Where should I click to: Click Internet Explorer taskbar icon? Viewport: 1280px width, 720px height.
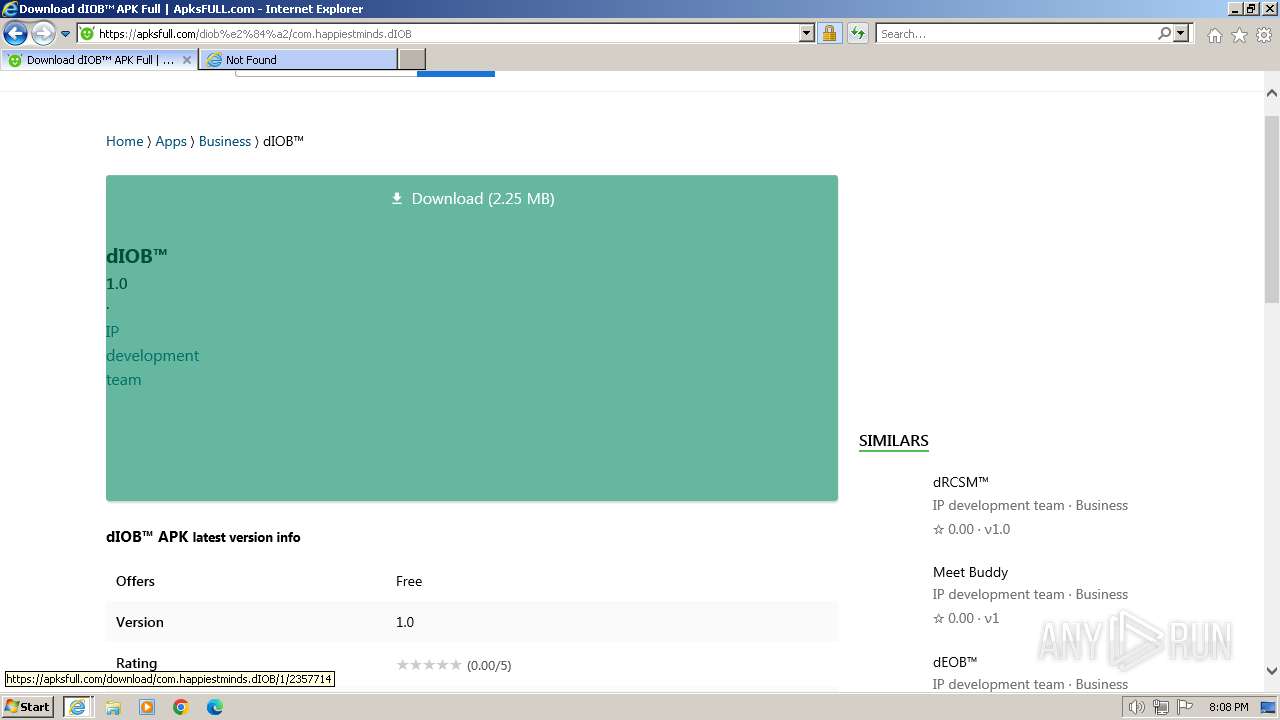pos(77,707)
